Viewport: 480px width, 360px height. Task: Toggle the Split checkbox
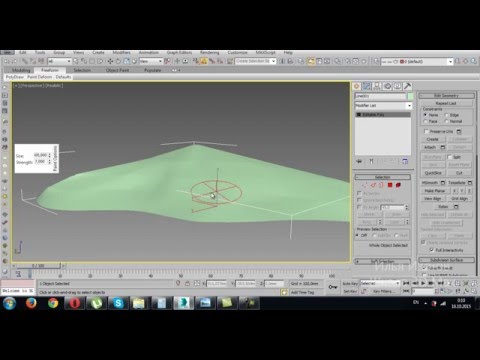[x=450, y=157]
